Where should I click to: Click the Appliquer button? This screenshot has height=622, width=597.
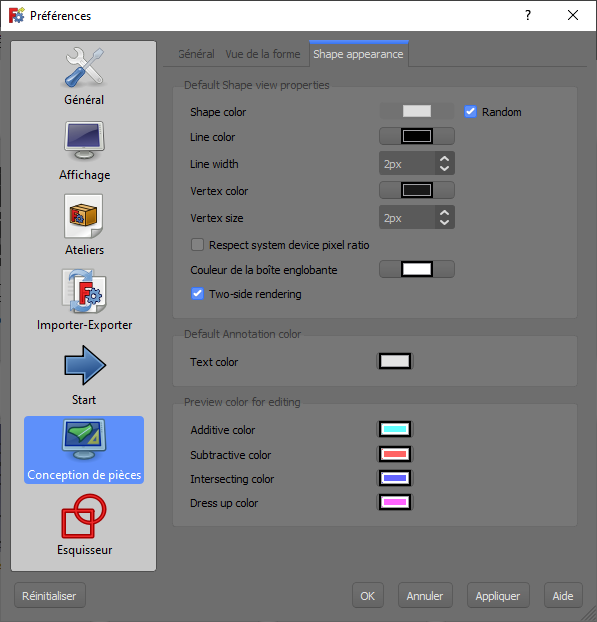pos(498,595)
